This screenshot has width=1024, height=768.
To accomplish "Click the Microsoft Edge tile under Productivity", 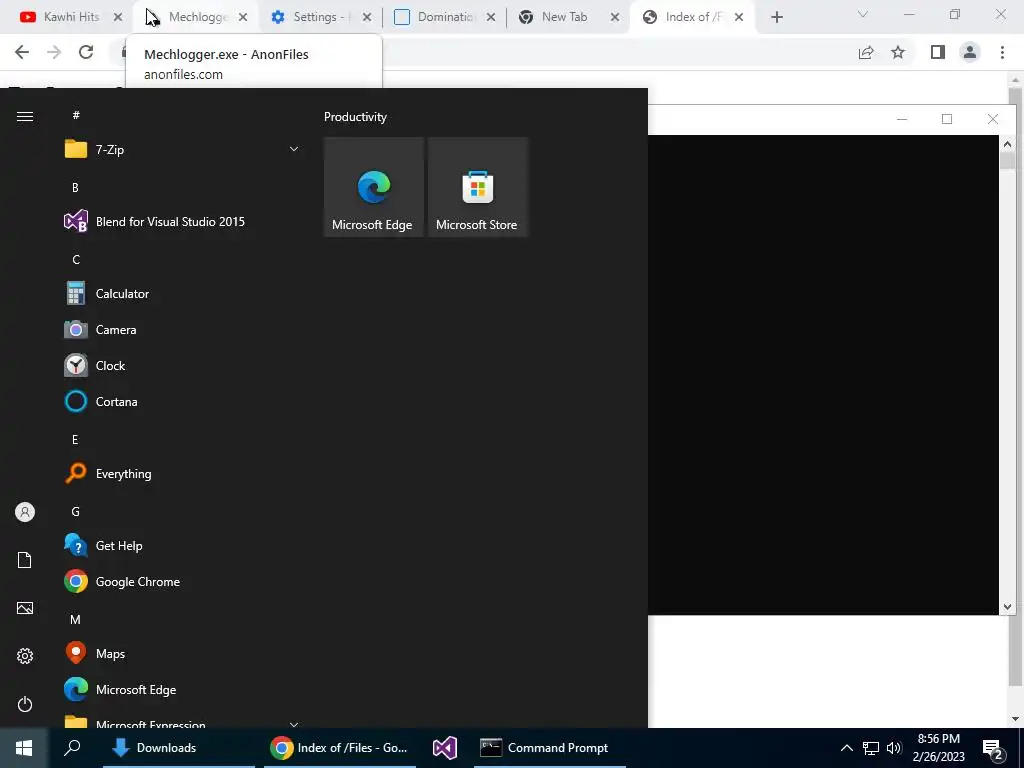I will point(374,187).
